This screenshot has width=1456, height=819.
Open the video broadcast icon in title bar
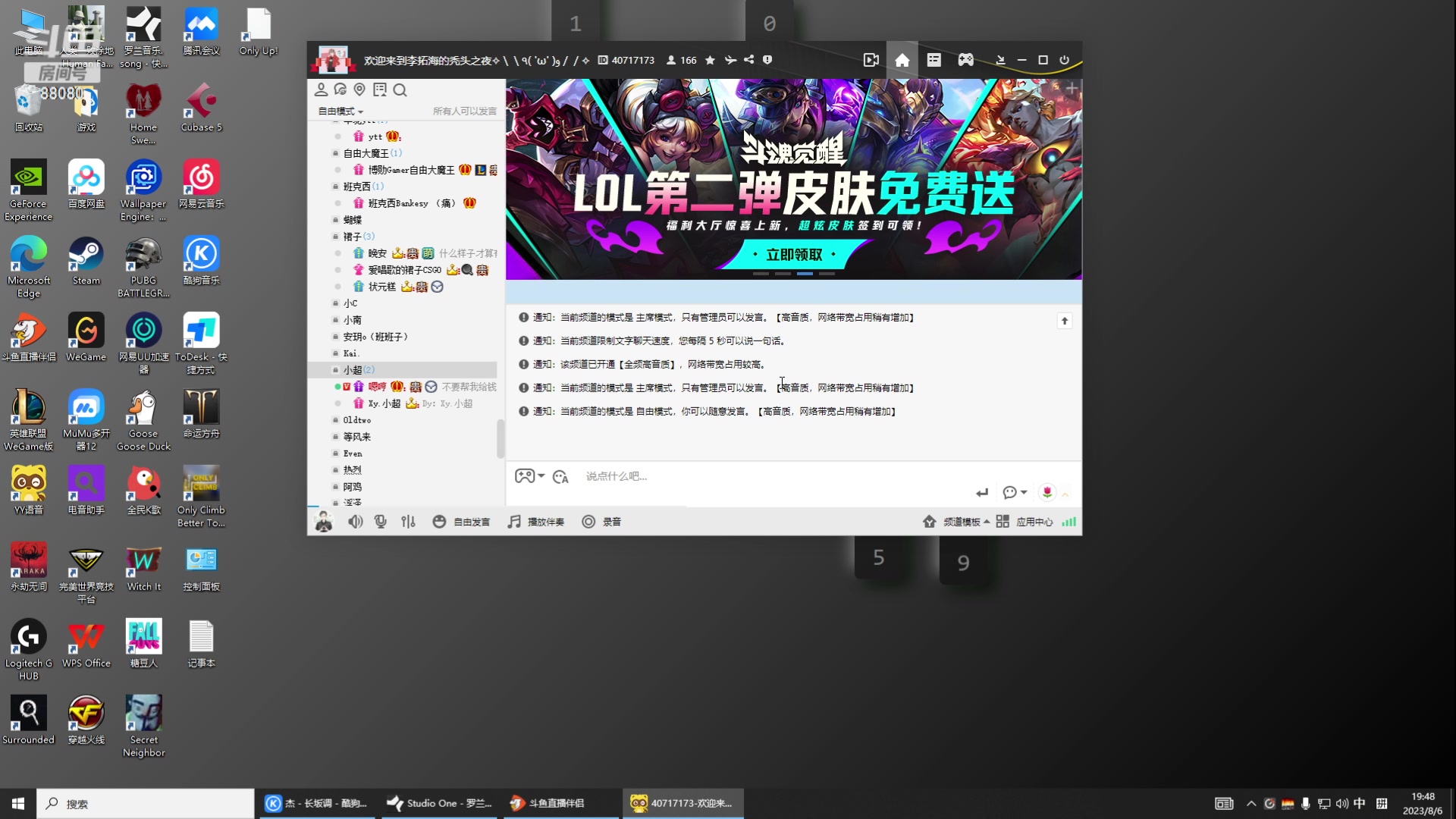(871, 60)
